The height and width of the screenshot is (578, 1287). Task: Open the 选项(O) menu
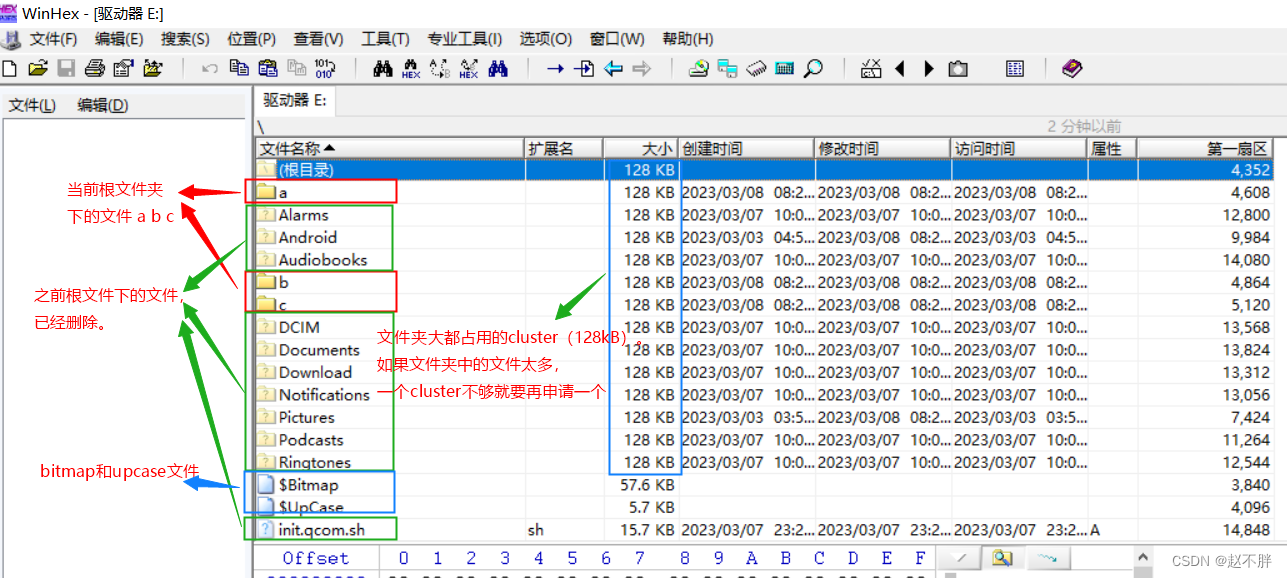coord(544,39)
